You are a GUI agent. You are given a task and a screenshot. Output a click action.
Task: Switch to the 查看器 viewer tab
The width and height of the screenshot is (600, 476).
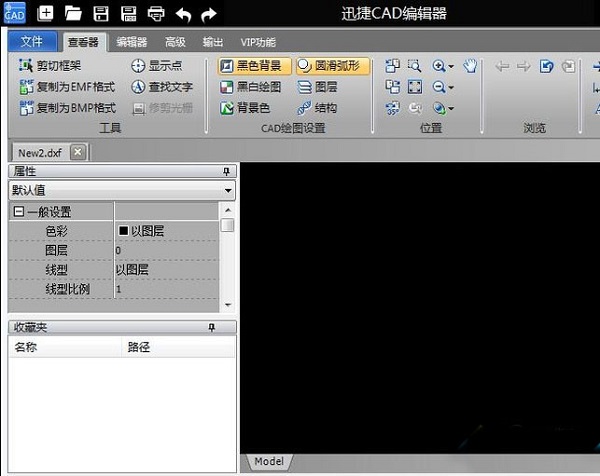click(83, 42)
